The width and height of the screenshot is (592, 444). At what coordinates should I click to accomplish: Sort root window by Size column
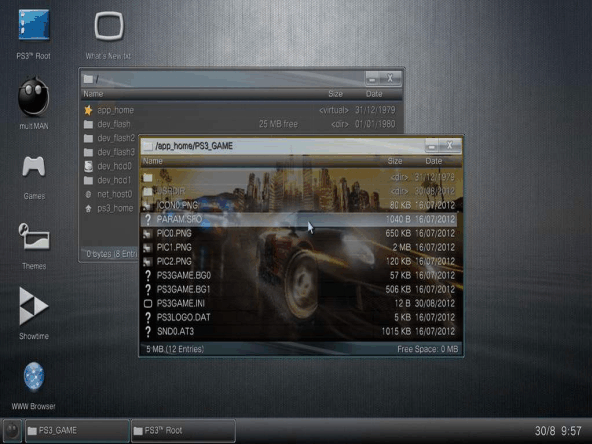click(x=335, y=94)
